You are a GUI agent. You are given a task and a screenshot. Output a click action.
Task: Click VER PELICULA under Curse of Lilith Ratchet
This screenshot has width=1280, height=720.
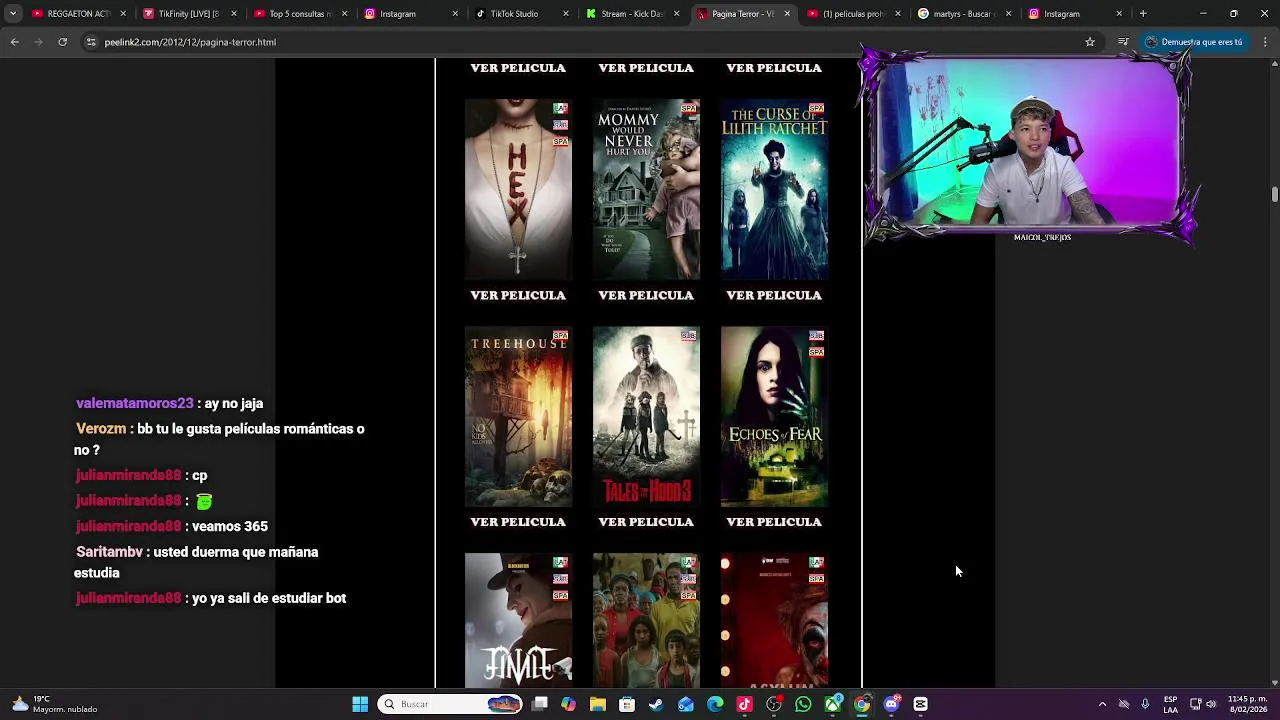[774, 295]
